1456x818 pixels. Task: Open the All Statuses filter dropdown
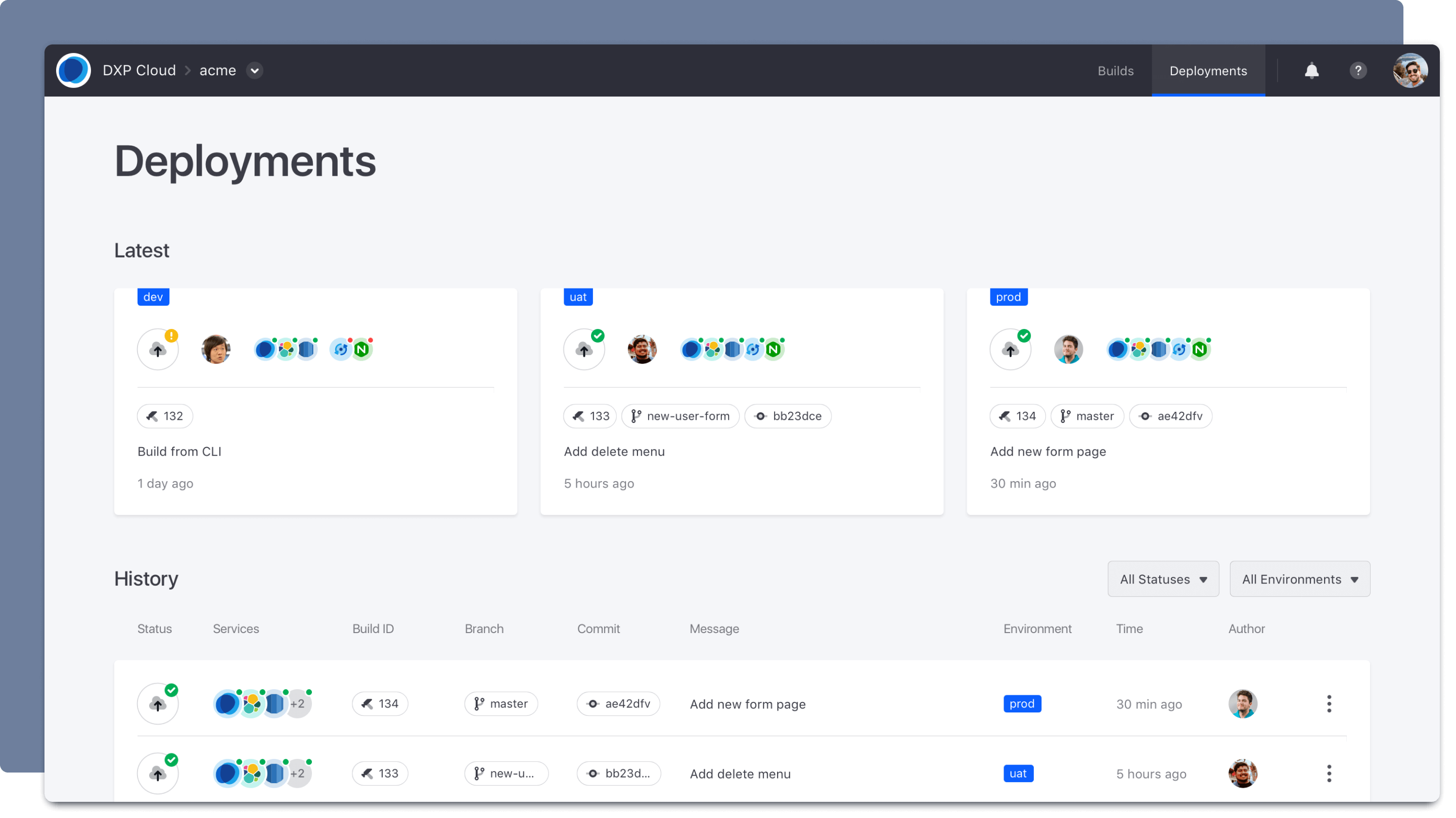(1163, 579)
